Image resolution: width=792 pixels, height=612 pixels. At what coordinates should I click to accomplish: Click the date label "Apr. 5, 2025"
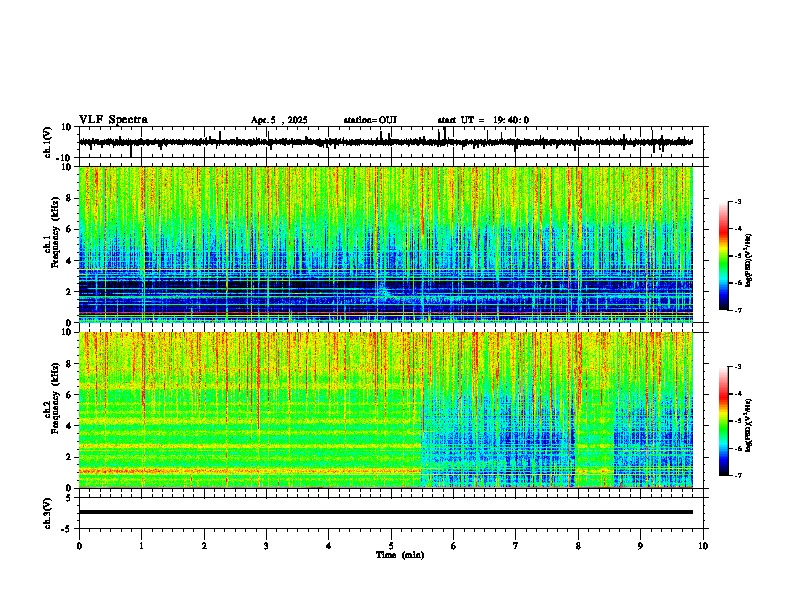pos(279,120)
